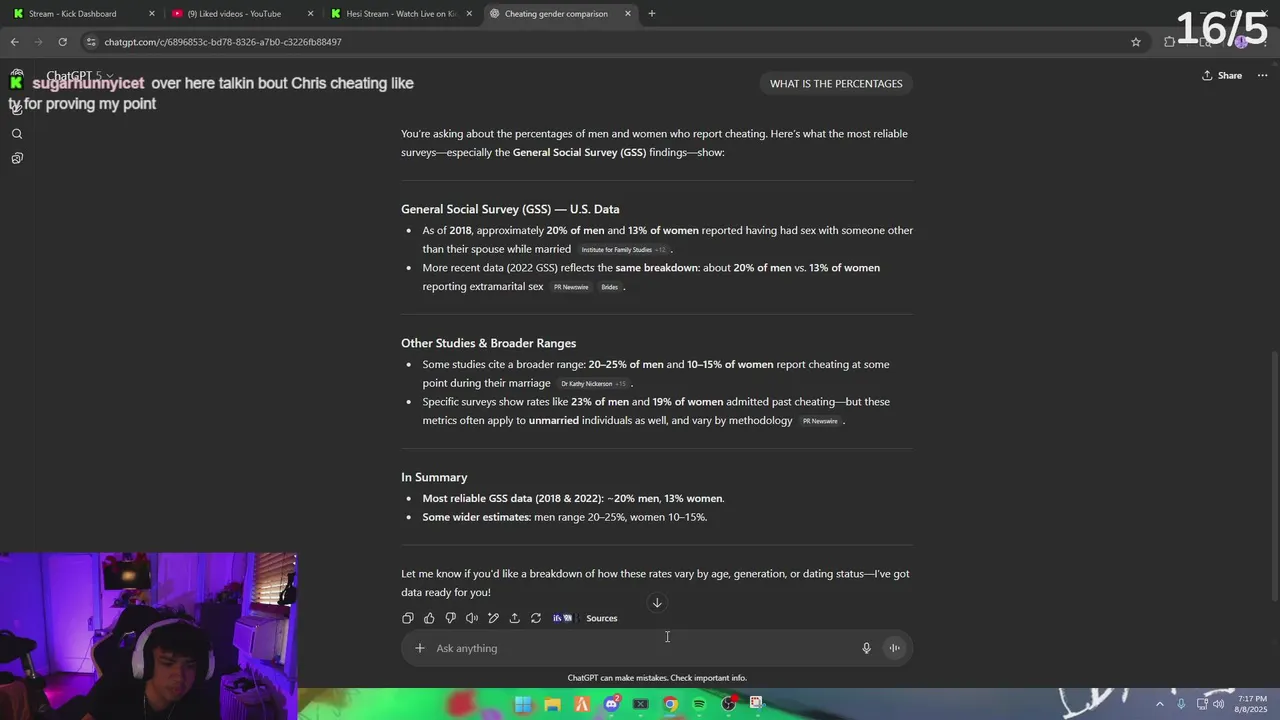Screen dimensions: 1280x720
Task: Open File Explorer from the taskbar
Action: 552,704
